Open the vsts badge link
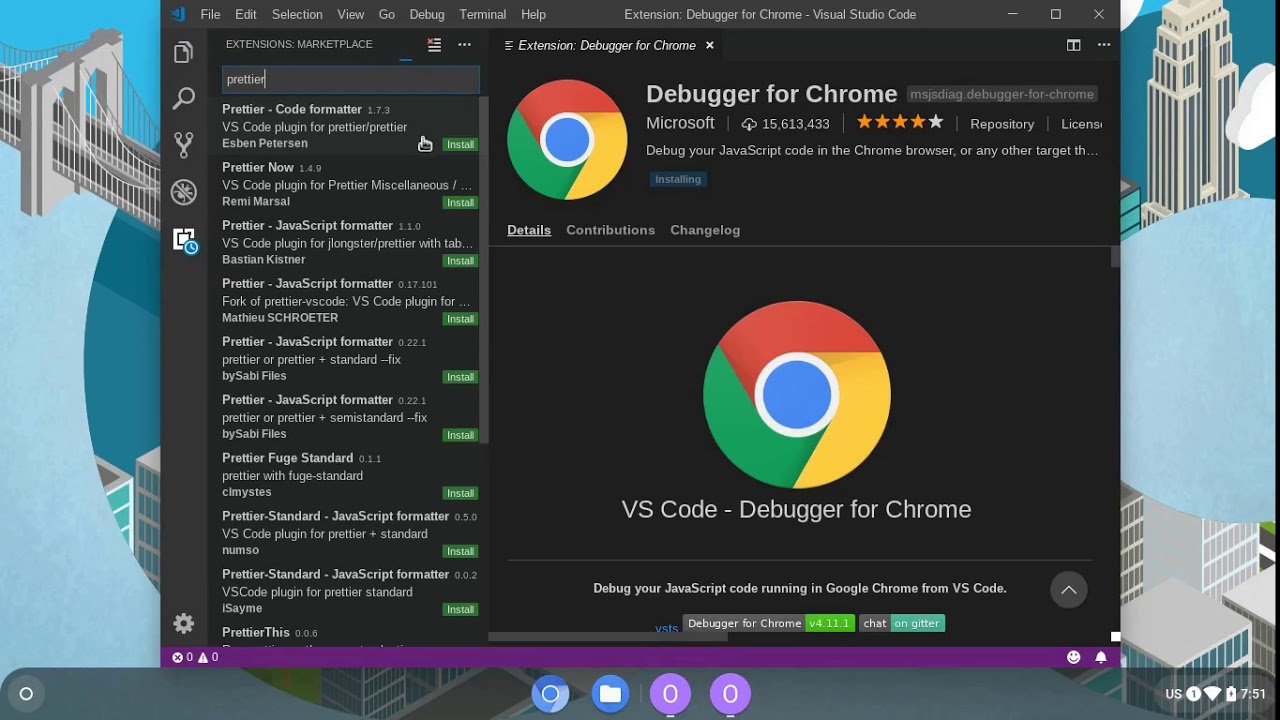Image resolution: width=1280 pixels, height=720 pixels. click(666, 627)
